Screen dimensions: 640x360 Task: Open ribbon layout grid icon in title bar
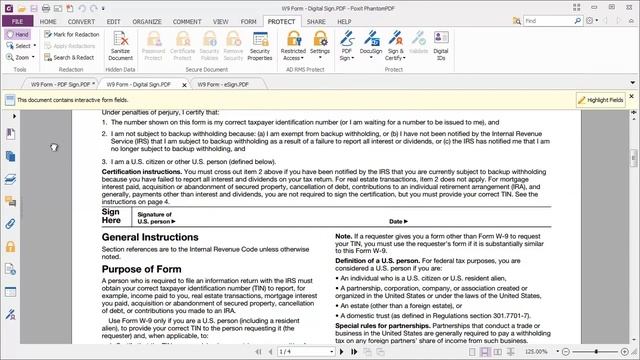576,7
